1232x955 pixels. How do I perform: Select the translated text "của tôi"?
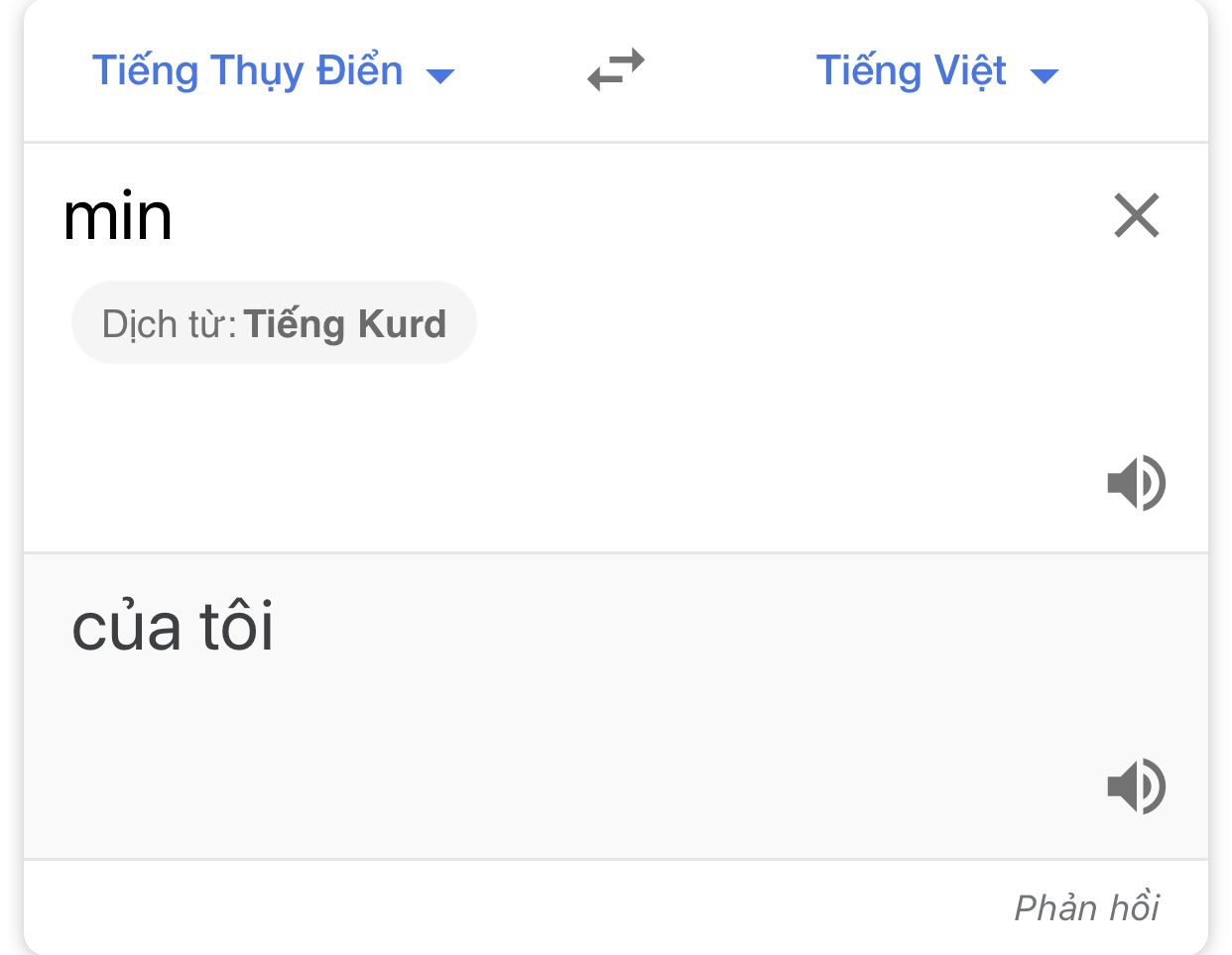coord(173,627)
